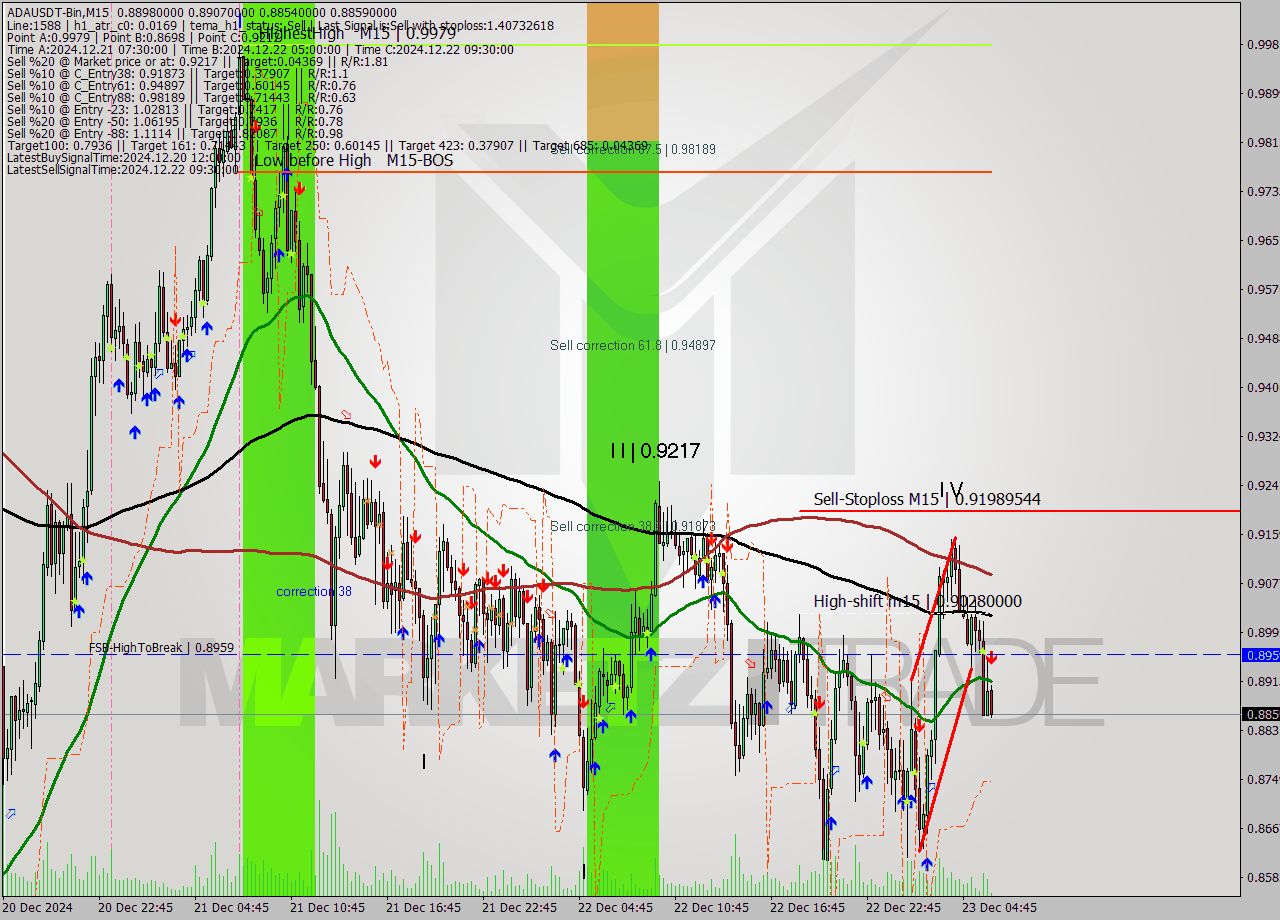Click the '21 Dec 22:45' time axis label

(518, 908)
